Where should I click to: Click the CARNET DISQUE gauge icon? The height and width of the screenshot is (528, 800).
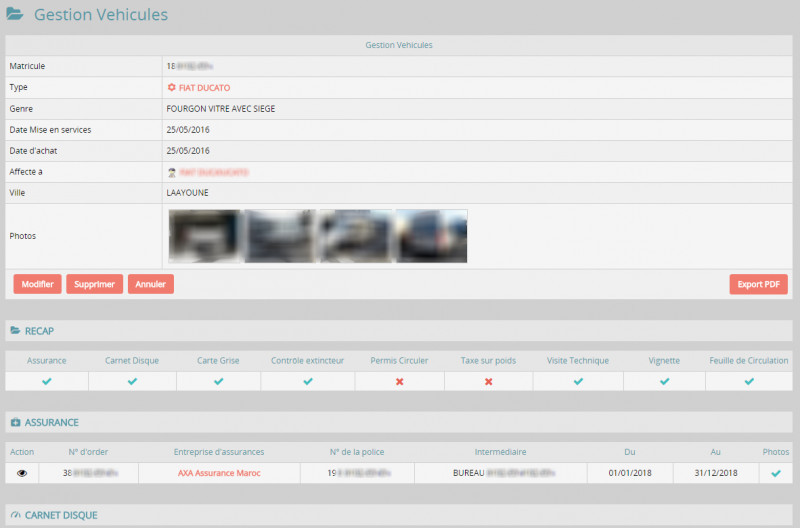15,515
